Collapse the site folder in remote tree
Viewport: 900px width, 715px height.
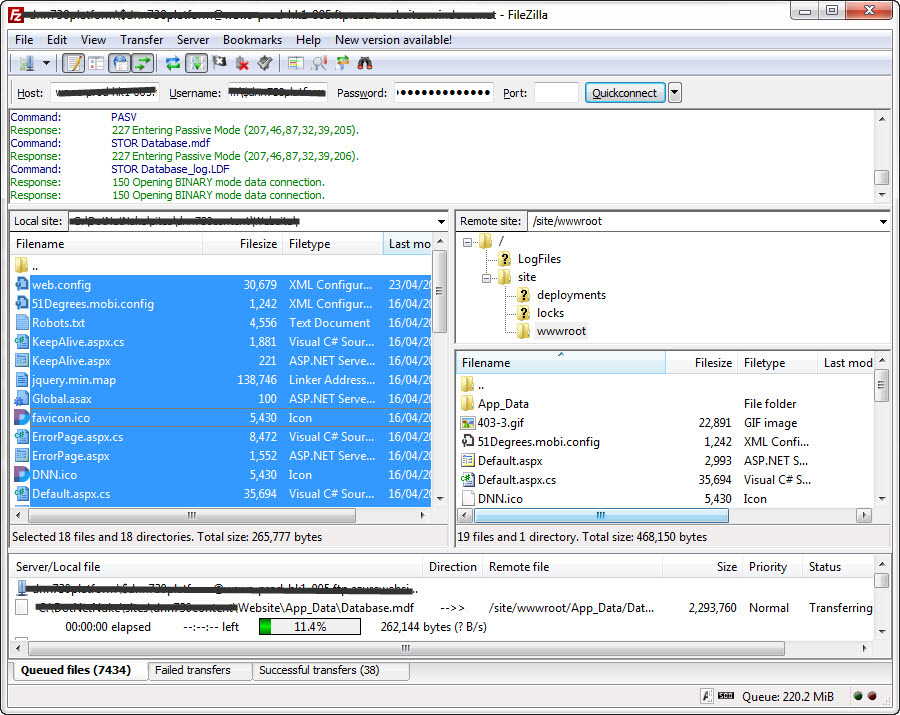coord(486,278)
